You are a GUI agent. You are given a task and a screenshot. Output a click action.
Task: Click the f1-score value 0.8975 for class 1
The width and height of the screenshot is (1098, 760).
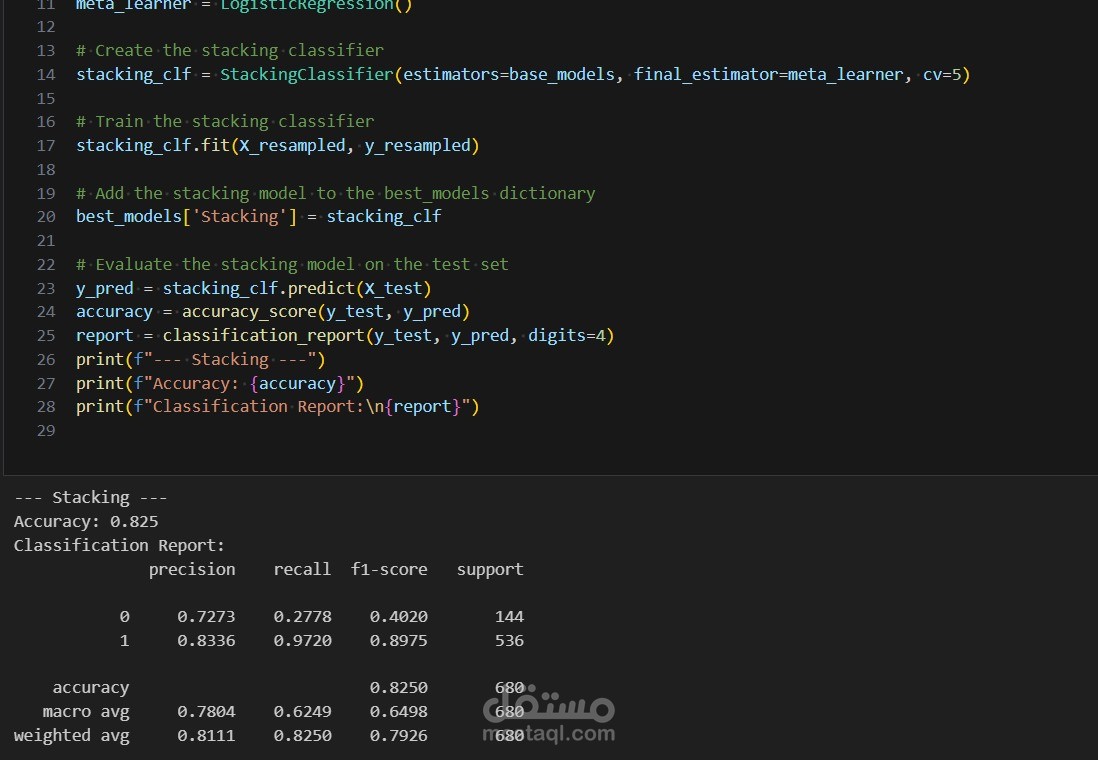(398, 641)
